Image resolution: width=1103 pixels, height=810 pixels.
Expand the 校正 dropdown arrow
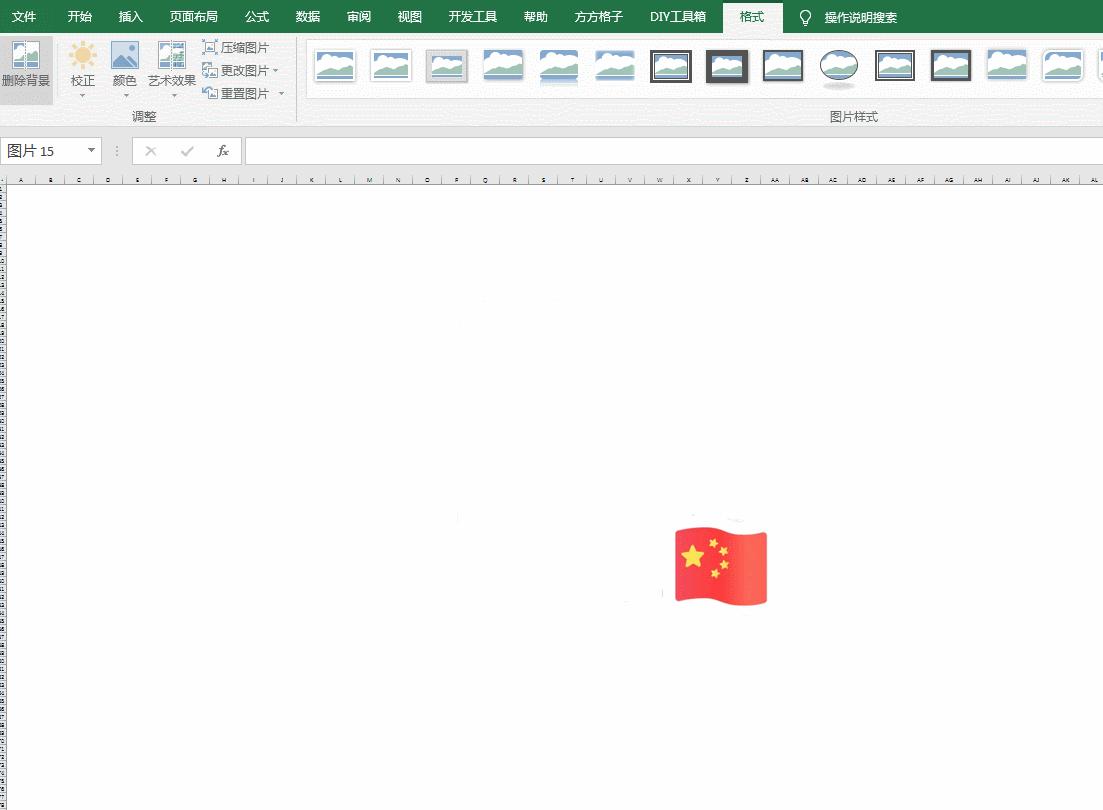coord(82,96)
